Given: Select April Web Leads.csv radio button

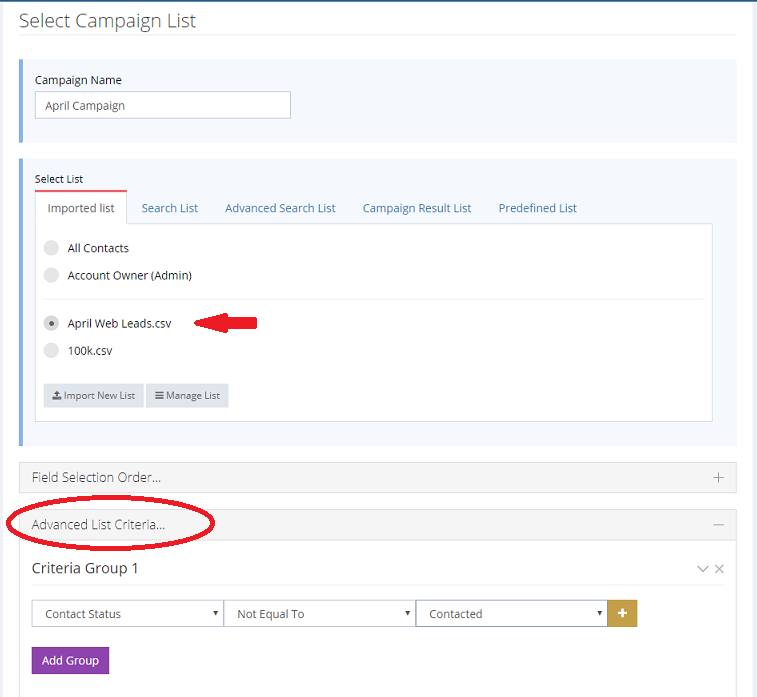Looking at the screenshot, I should [52, 324].
